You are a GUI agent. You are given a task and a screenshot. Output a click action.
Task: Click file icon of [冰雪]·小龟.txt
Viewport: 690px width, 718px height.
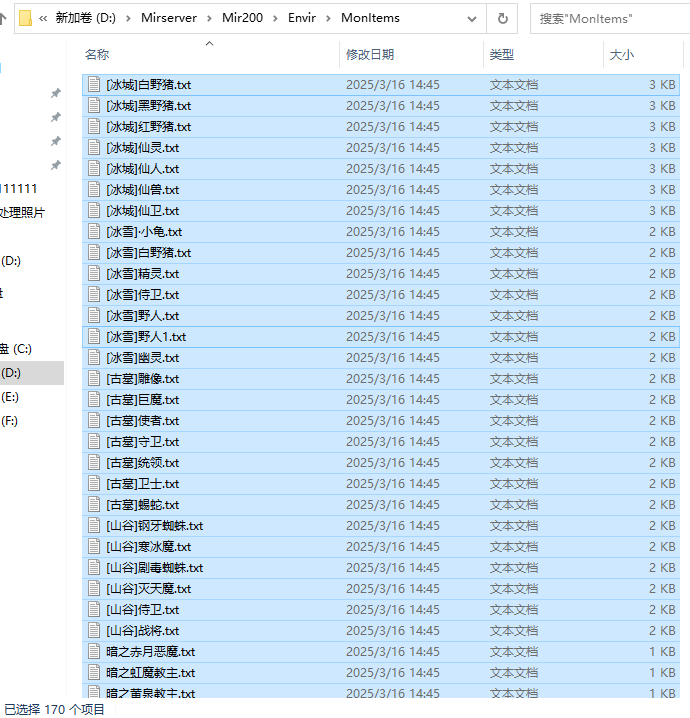pos(94,232)
